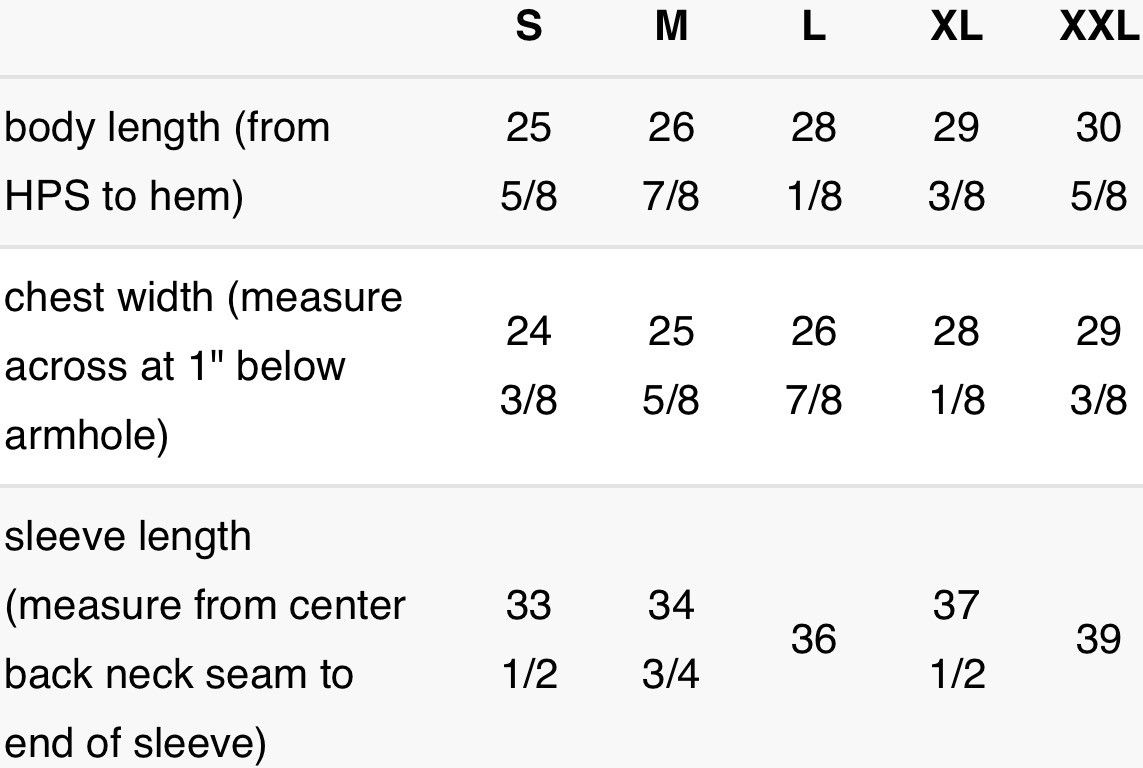1143x768 pixels.
Task: Click sleeve length value 34 3/4 for M
Action: (x=671, y=640)
